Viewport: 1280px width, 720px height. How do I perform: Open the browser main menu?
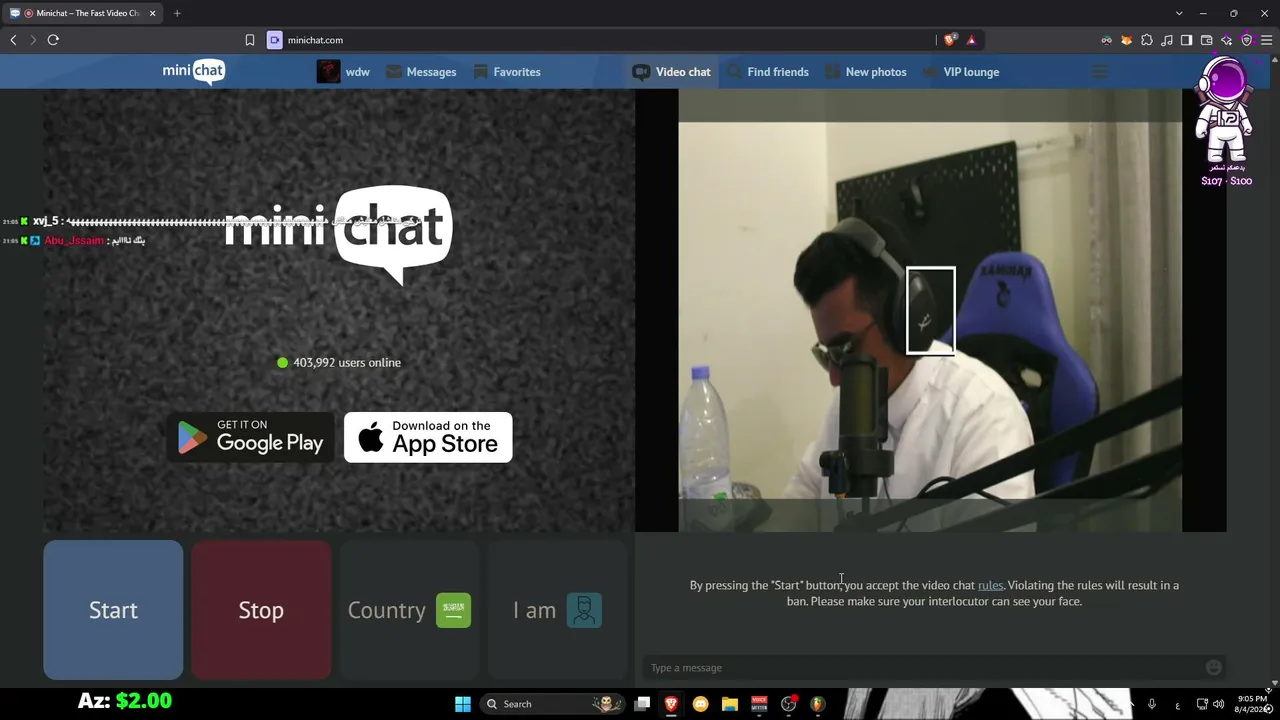point(1266,40)
